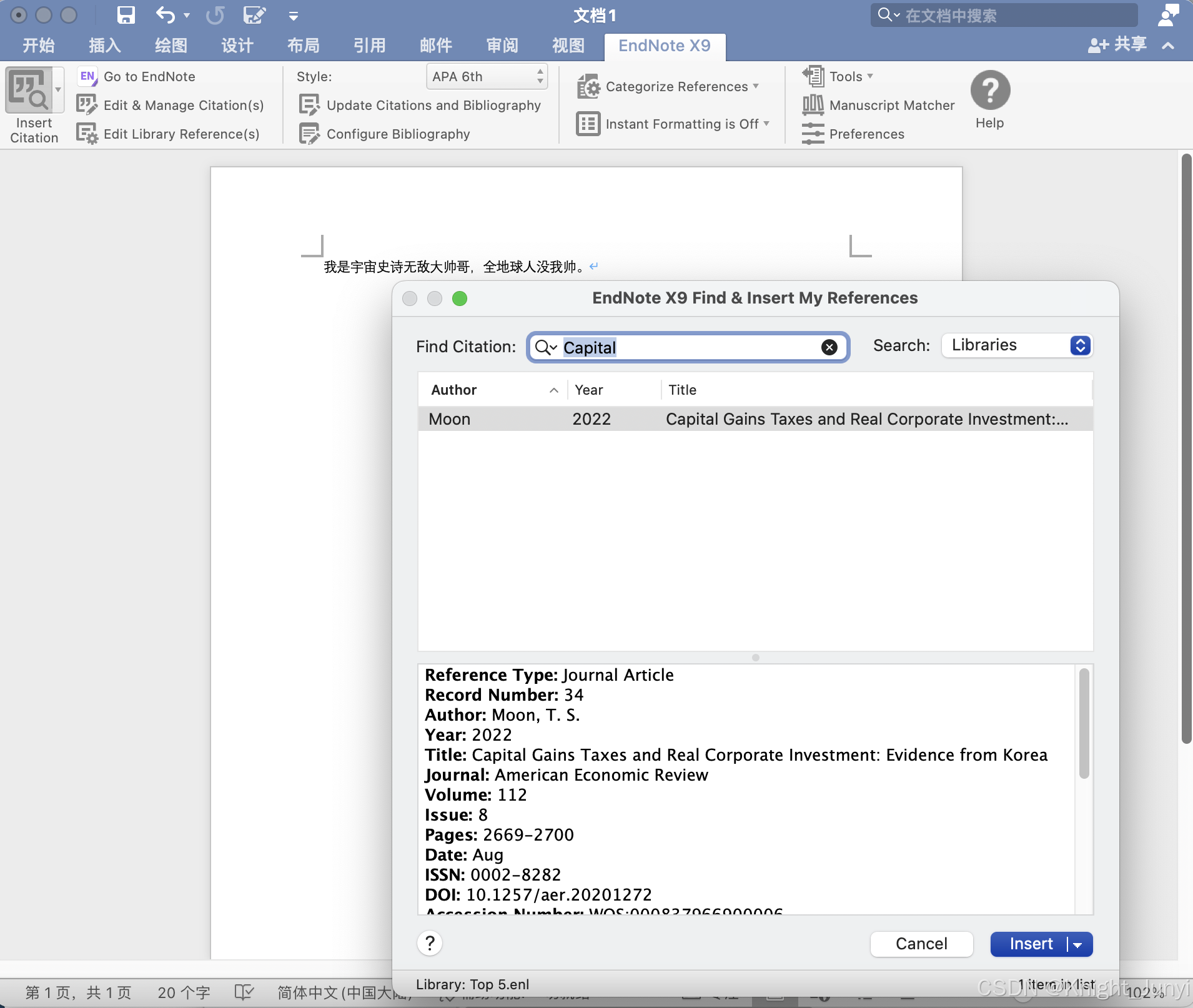Click the spelling check book icon in status bar
This screenshot has height=1008, width=1193.
(x=244, y=992)
